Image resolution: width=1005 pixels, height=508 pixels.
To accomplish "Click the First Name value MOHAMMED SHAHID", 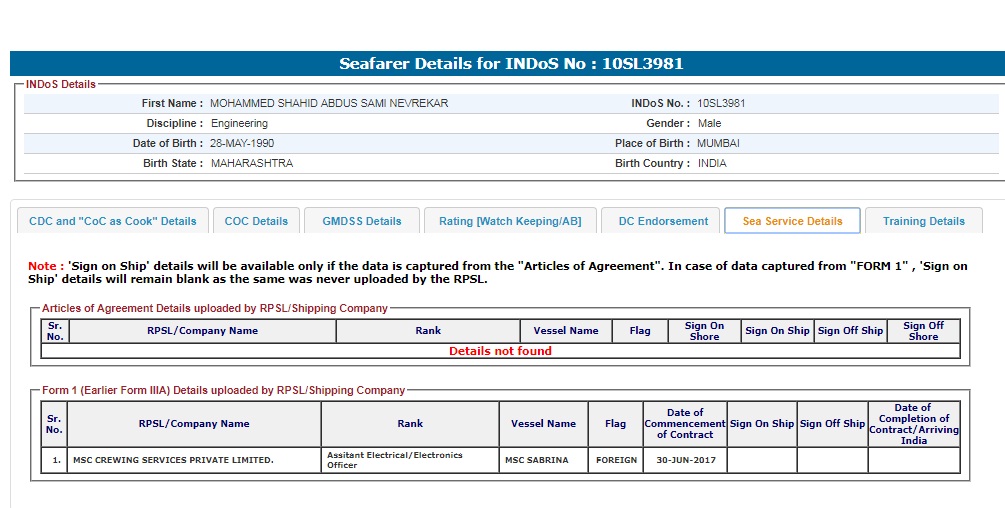I will point(328,103).
